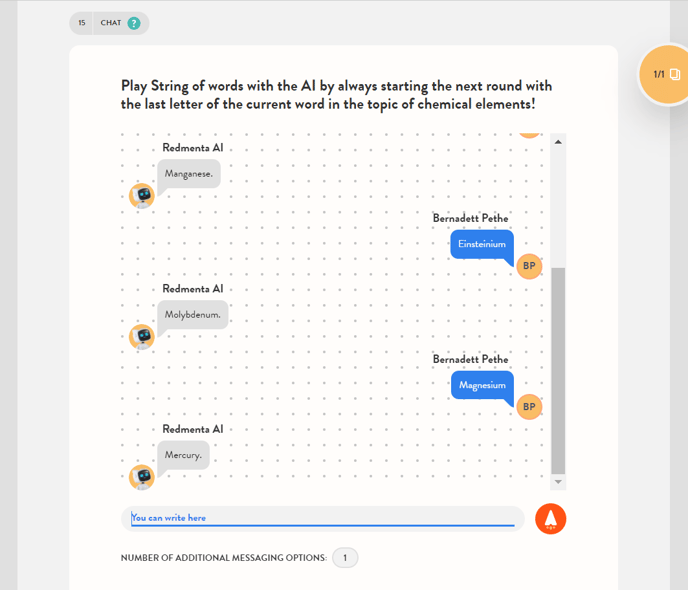Click robot avatar beside the Molybdenum message
Screen dimensions: 688x590
[142, 336]
